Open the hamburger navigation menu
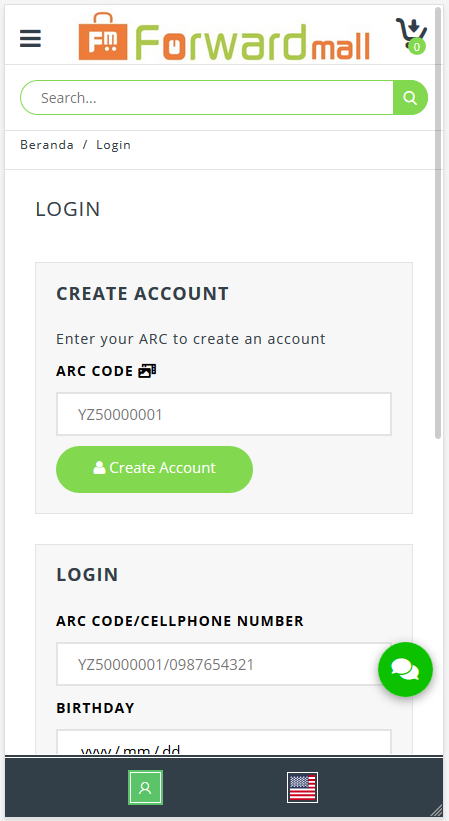This screenshot has width=449, height=821. 30,39
